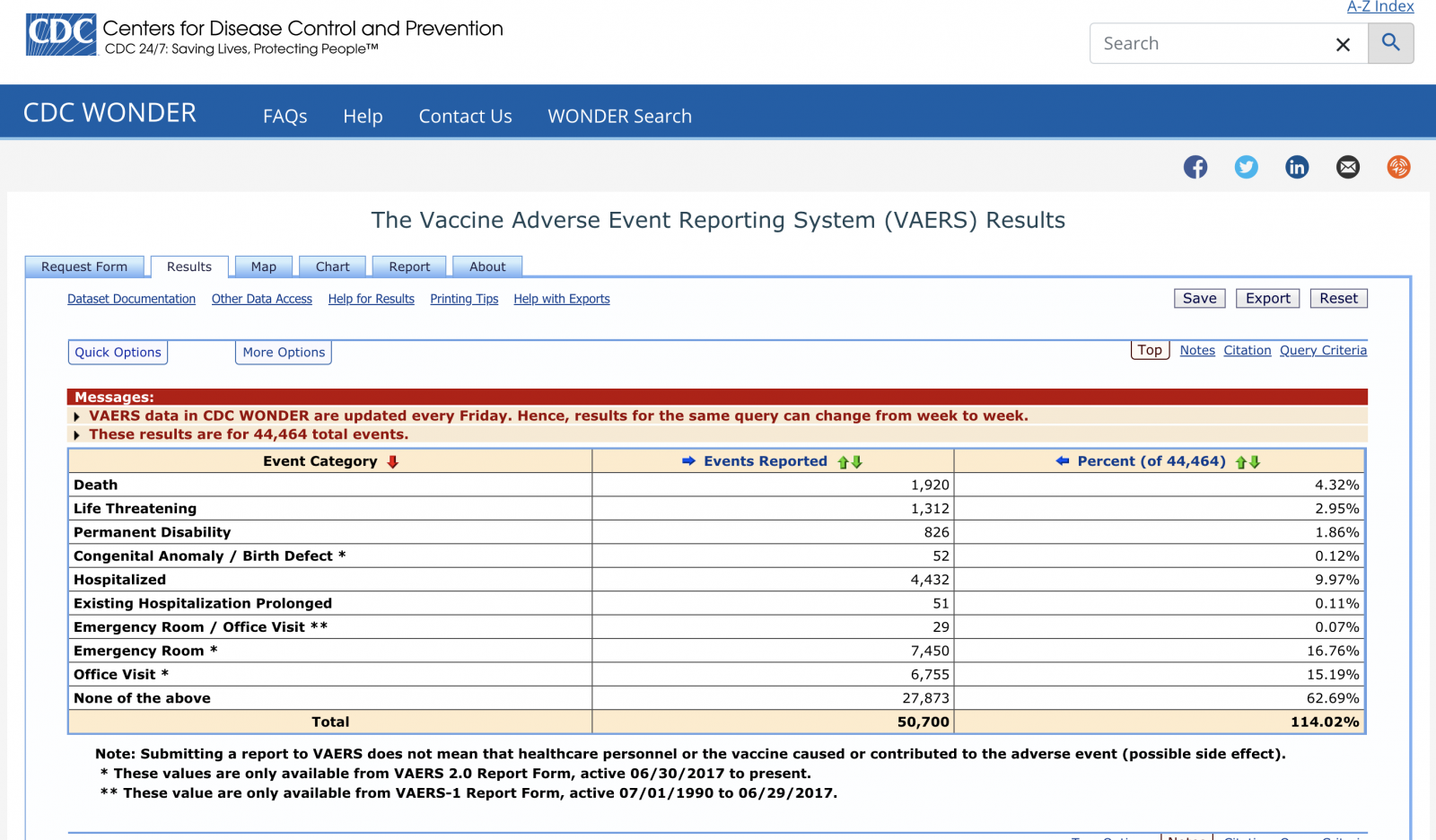Click the Export button
Screen dimensions: 1436x840
coord(1267,298)
